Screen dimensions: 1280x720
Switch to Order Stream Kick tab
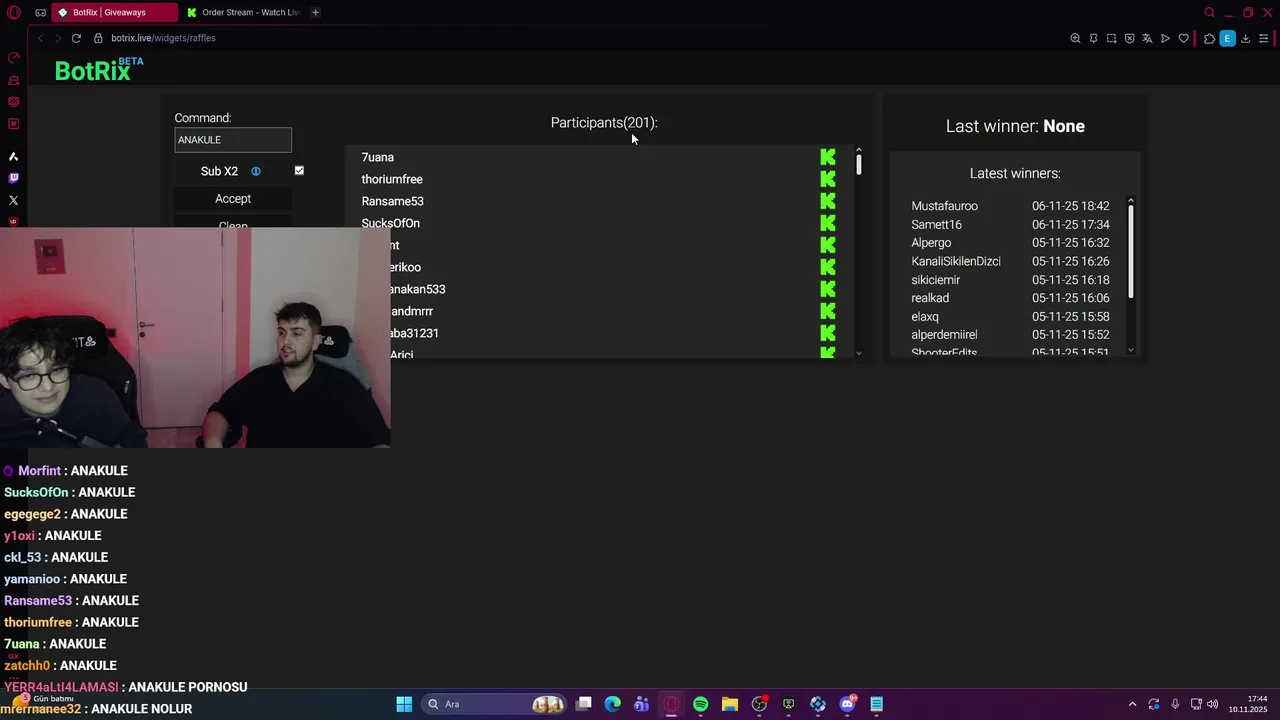pos(242,13)
